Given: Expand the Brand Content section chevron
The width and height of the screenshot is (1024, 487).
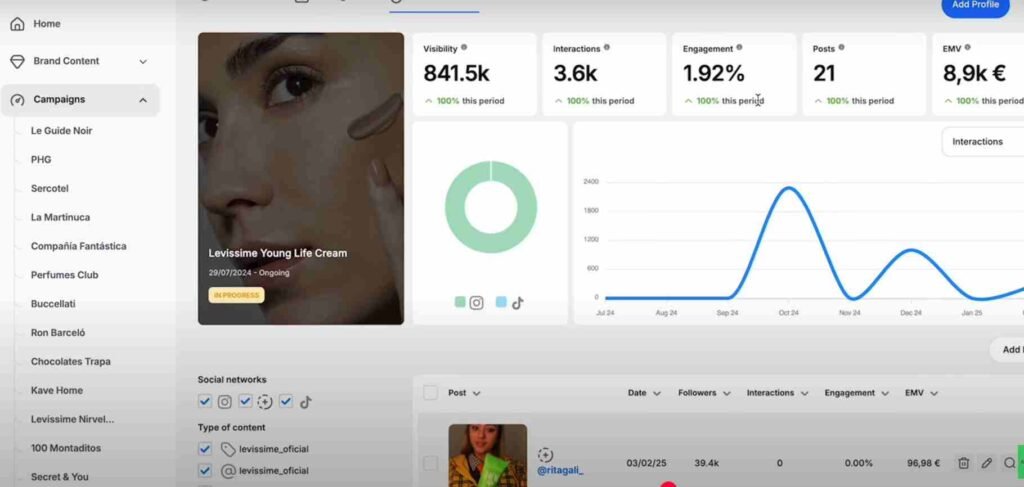Looking at the screenshot, I should (x=143, y=61).
